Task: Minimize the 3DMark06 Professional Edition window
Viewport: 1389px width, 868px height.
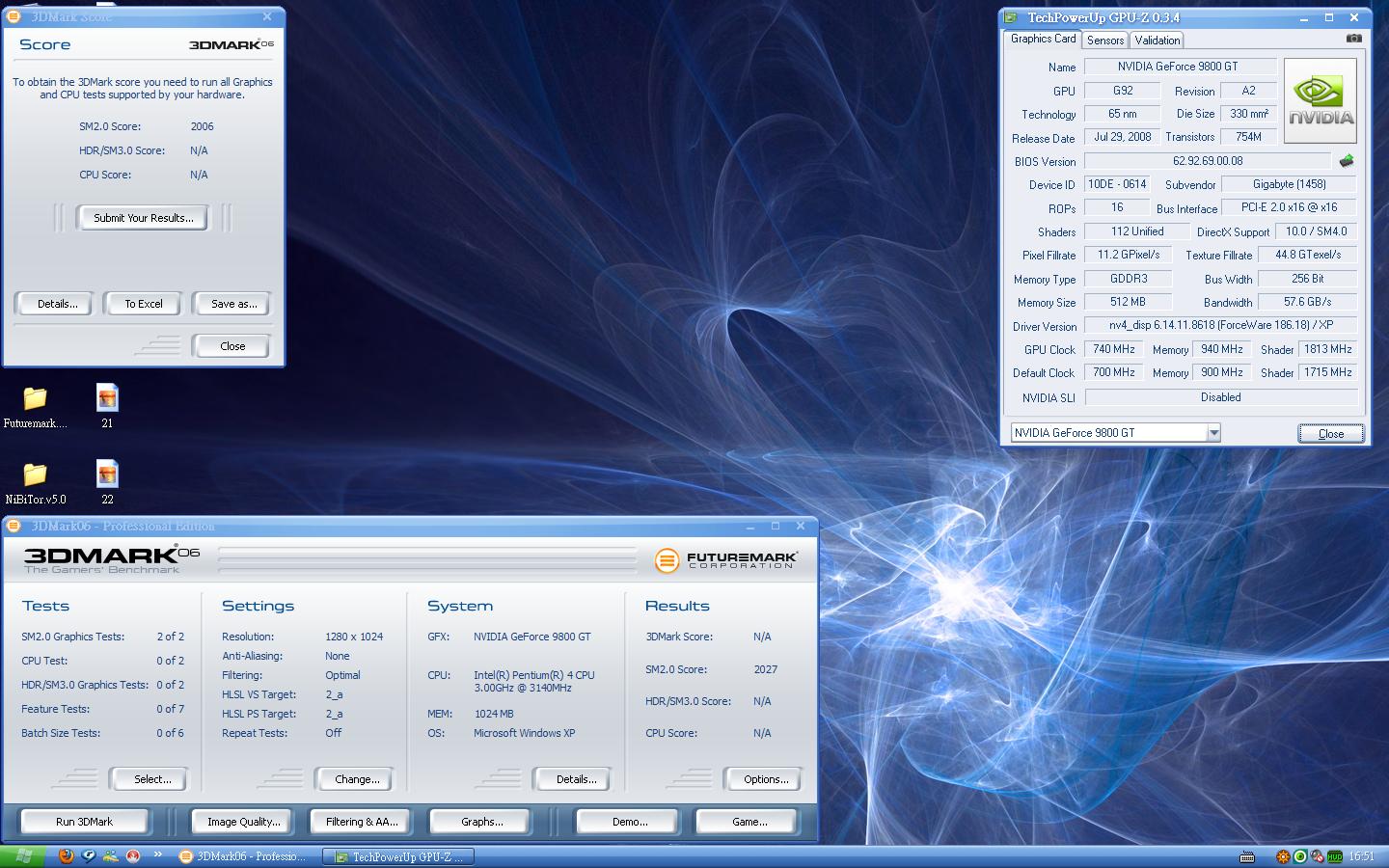Action: 750,527
